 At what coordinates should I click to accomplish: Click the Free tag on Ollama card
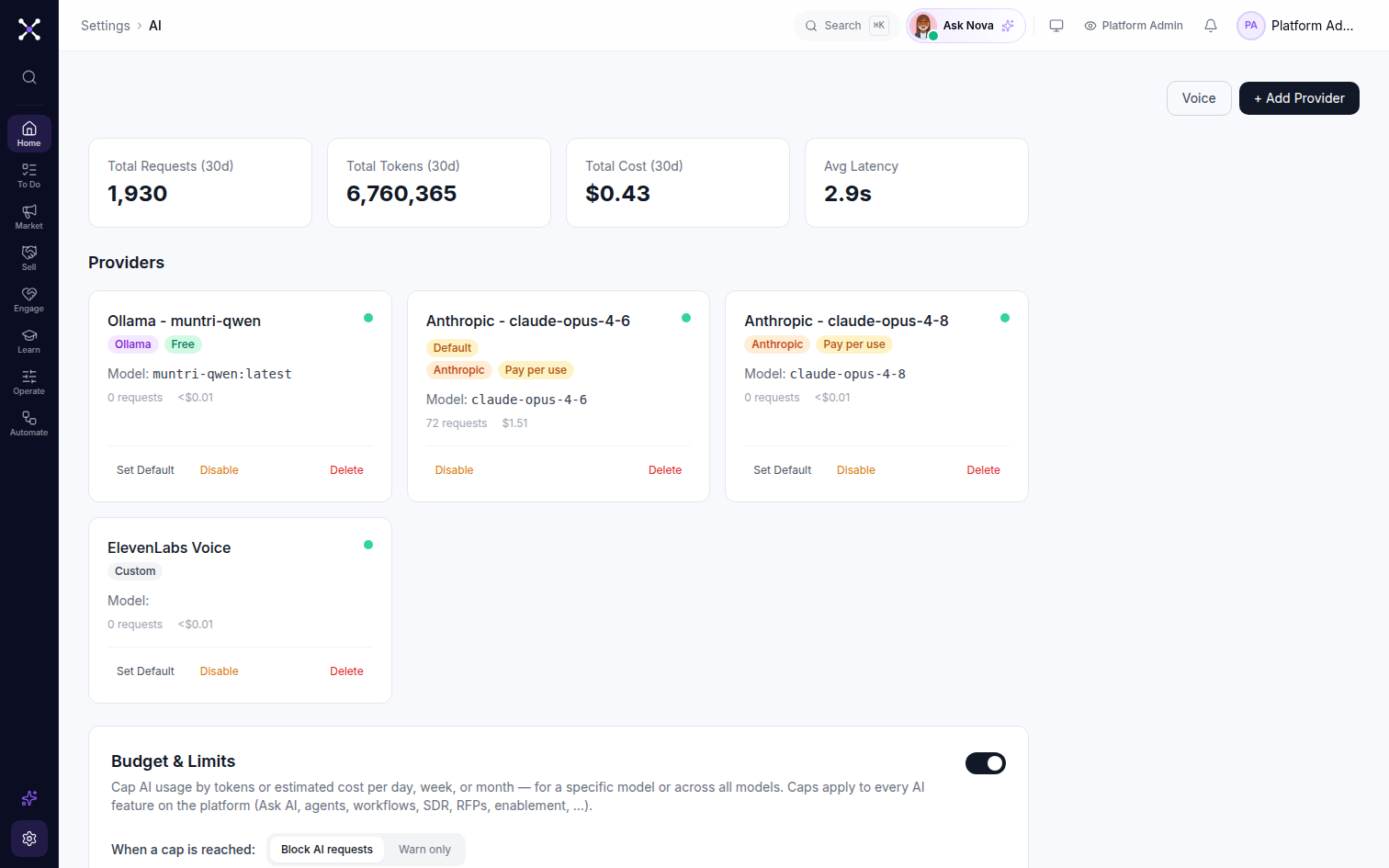[x=183, y=344]
